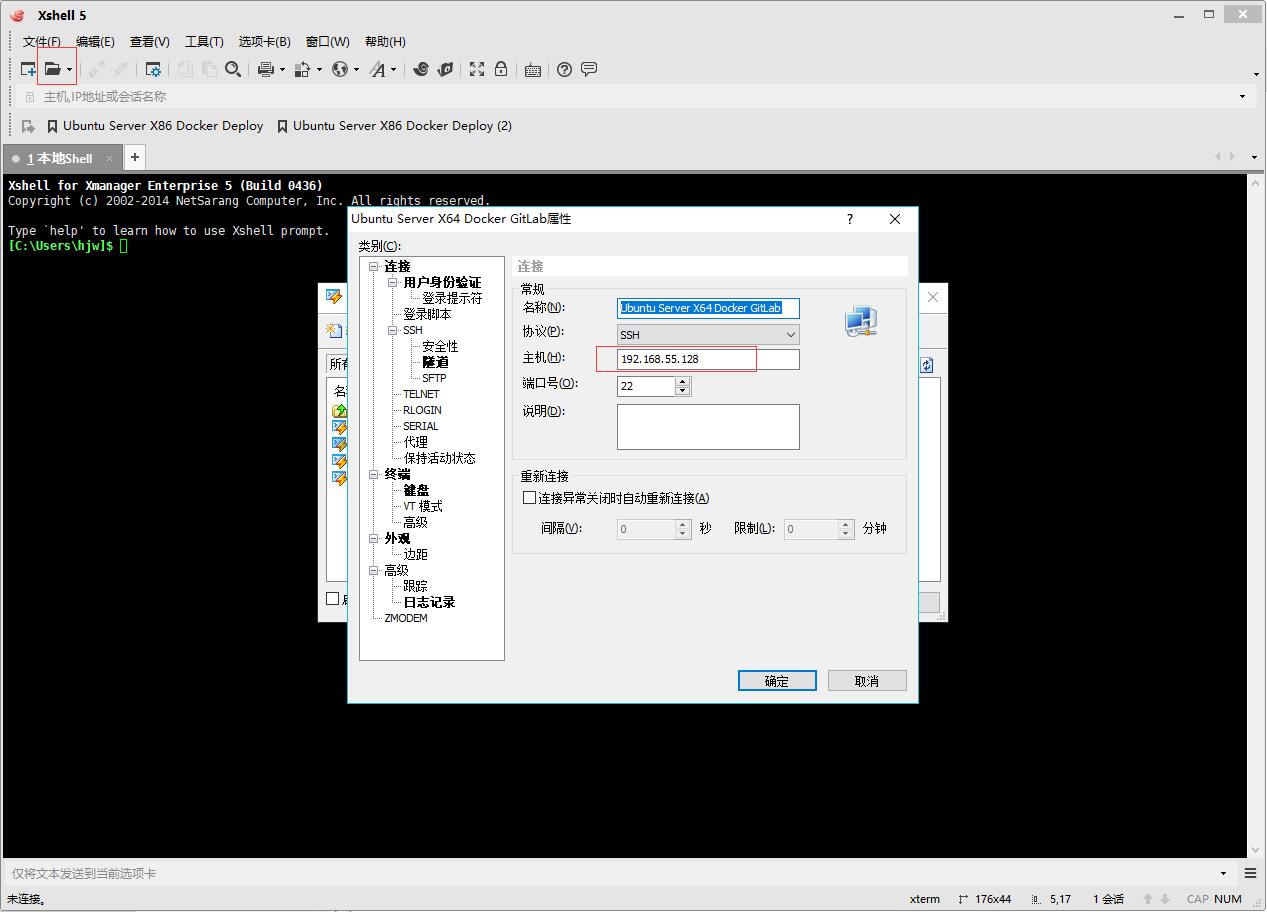1267x912 pixels.
Task: Open the protocol dropdown showing SSH
Action: pos(792,334)
